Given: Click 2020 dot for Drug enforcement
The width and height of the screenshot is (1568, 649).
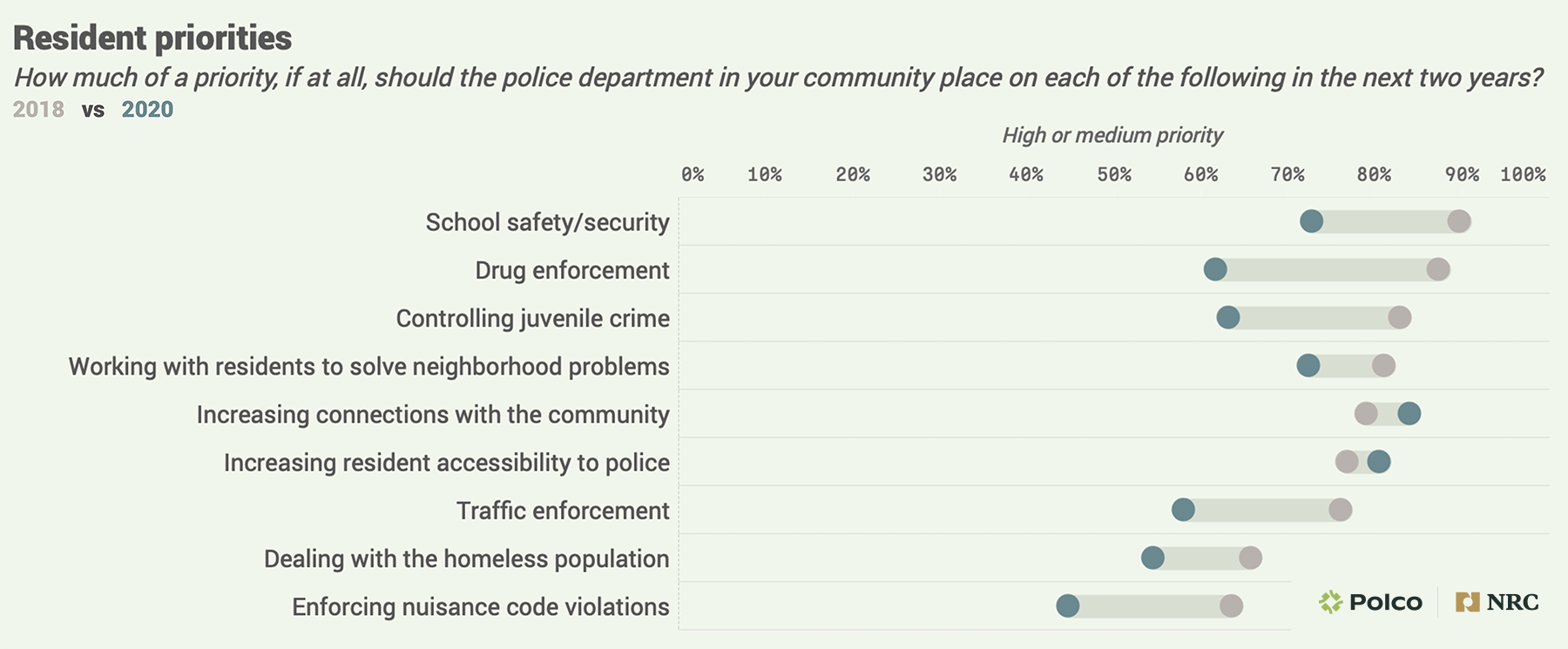Looking at the screenshot, I should point(1215,269).
